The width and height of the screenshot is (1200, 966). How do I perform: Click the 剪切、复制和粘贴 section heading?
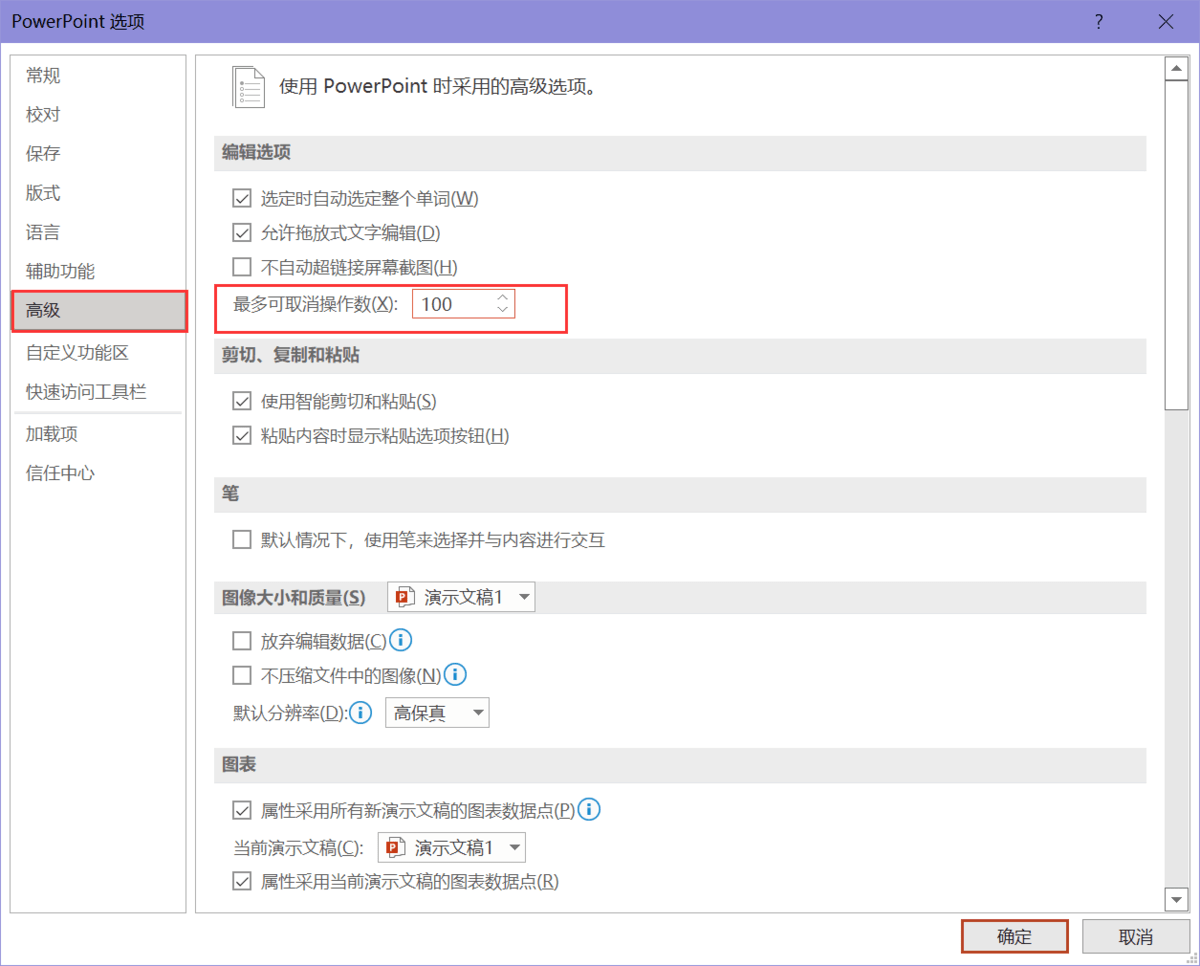point(291,356)
